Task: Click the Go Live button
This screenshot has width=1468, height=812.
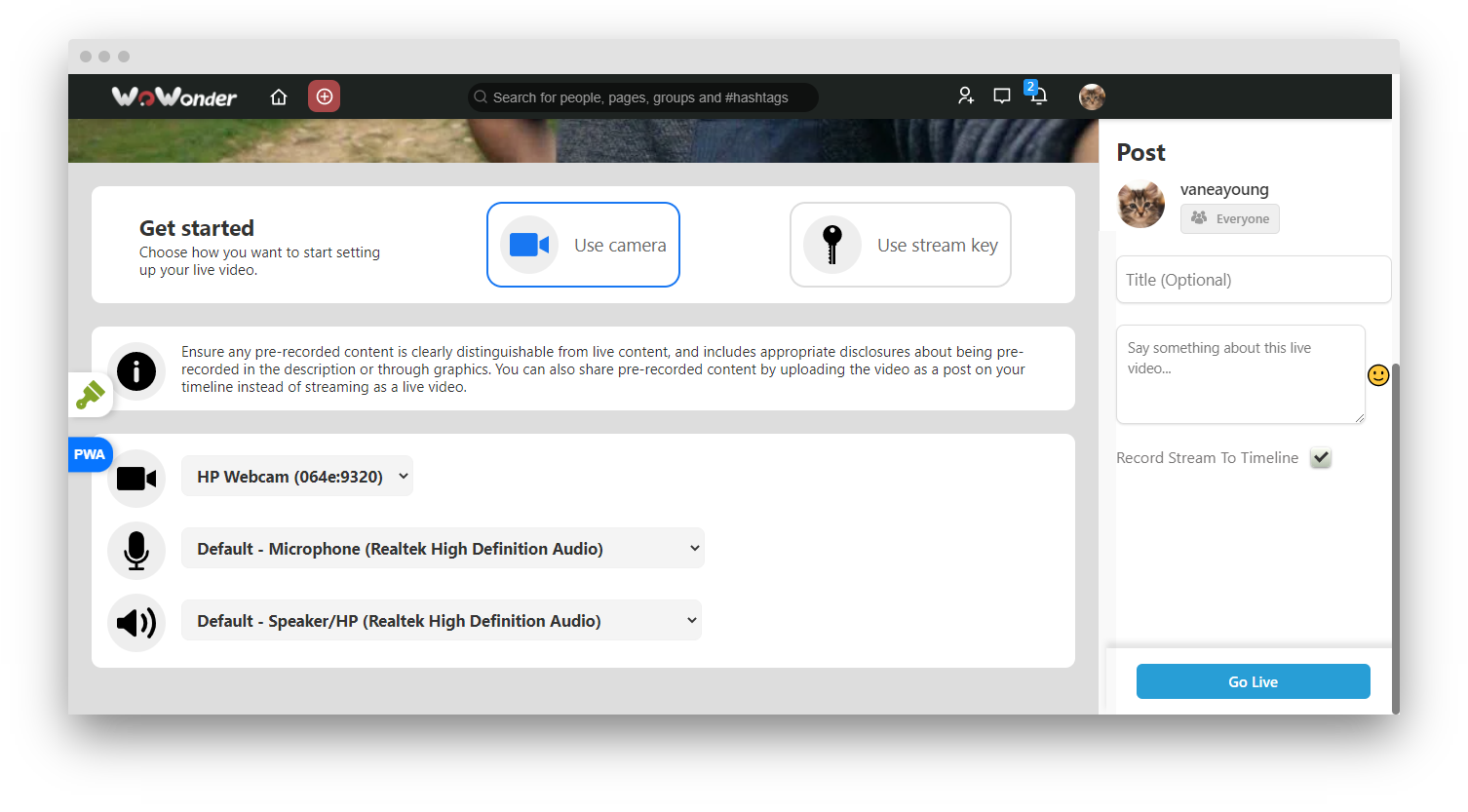Action: pyautogui.click(x=1253, y=681)
